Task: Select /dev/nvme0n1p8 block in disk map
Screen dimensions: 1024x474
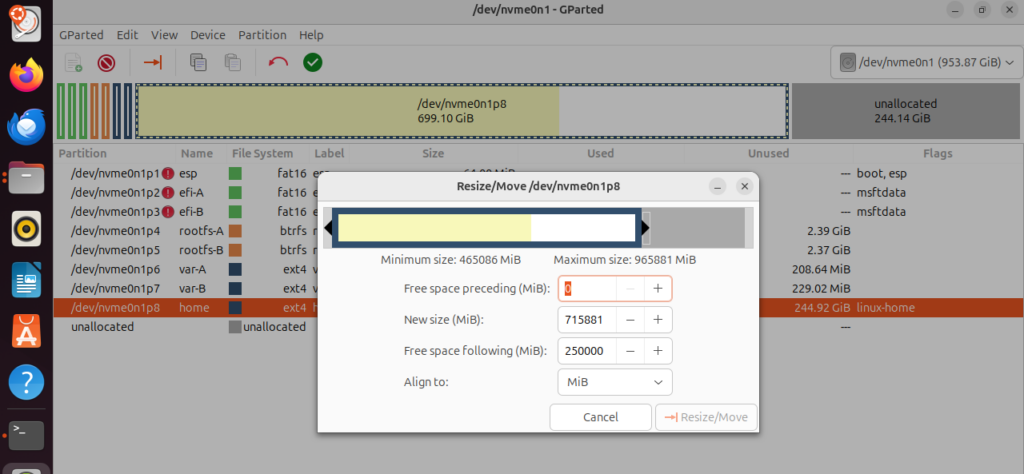Action: tap(461, 111)
